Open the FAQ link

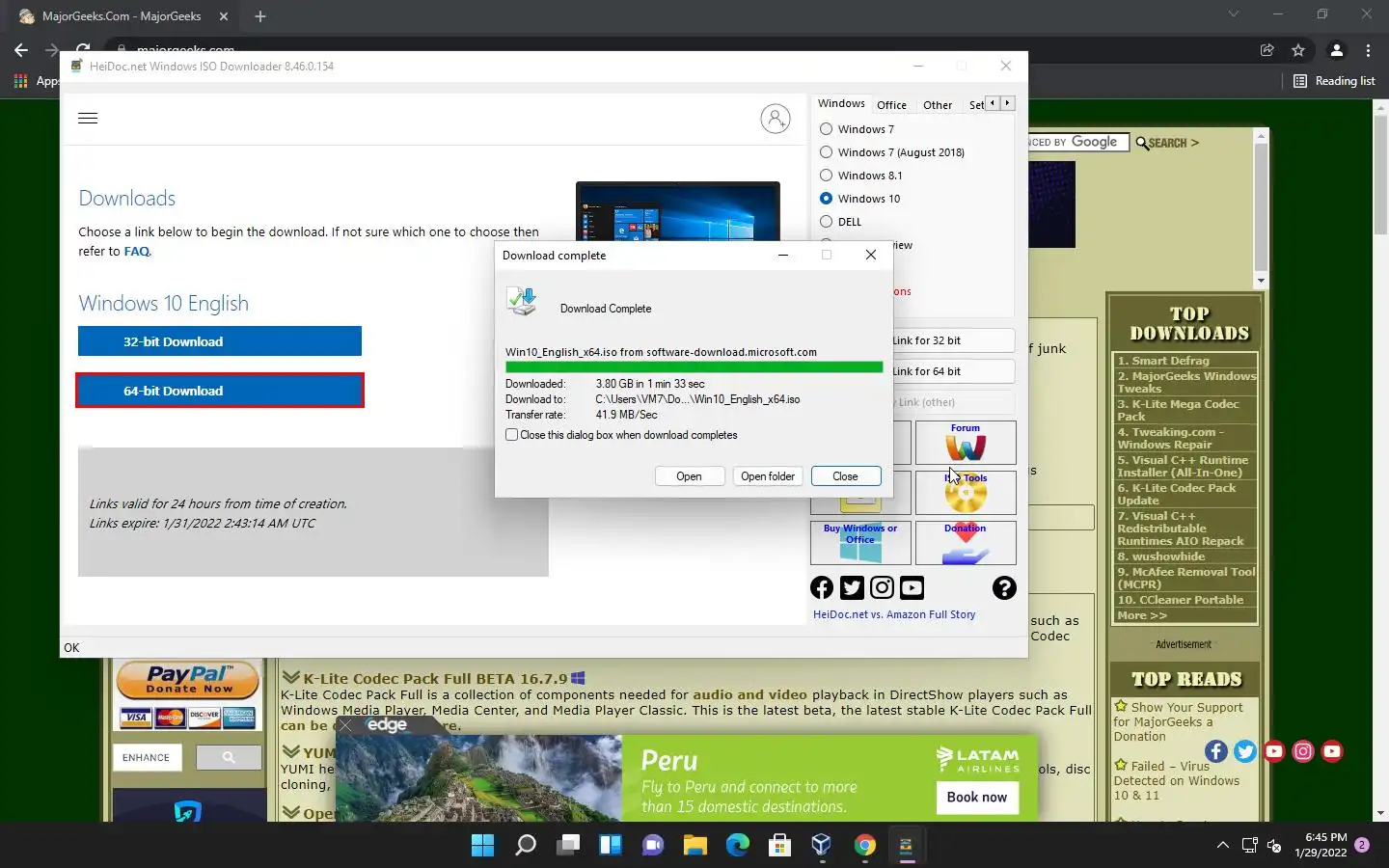tap(136, 252)
